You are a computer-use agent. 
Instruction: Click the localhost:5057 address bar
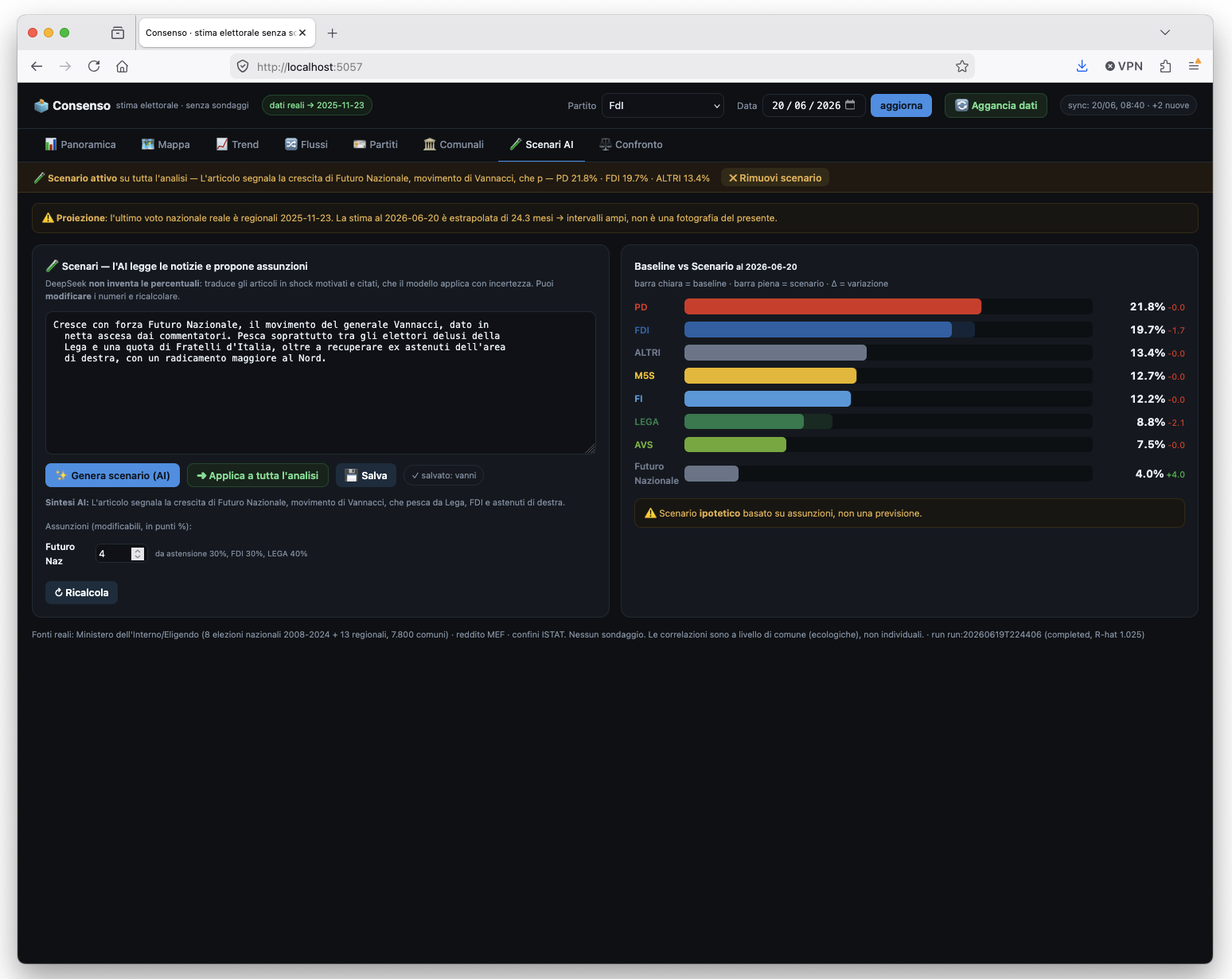(601, 66)
